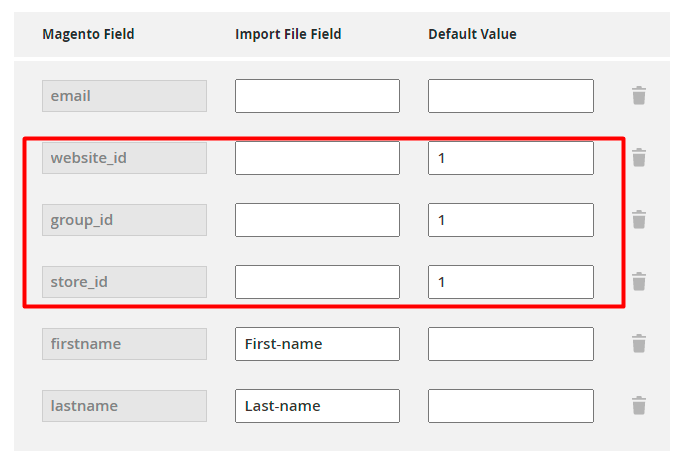Remove the group_id mapping row

click(639, 220)
